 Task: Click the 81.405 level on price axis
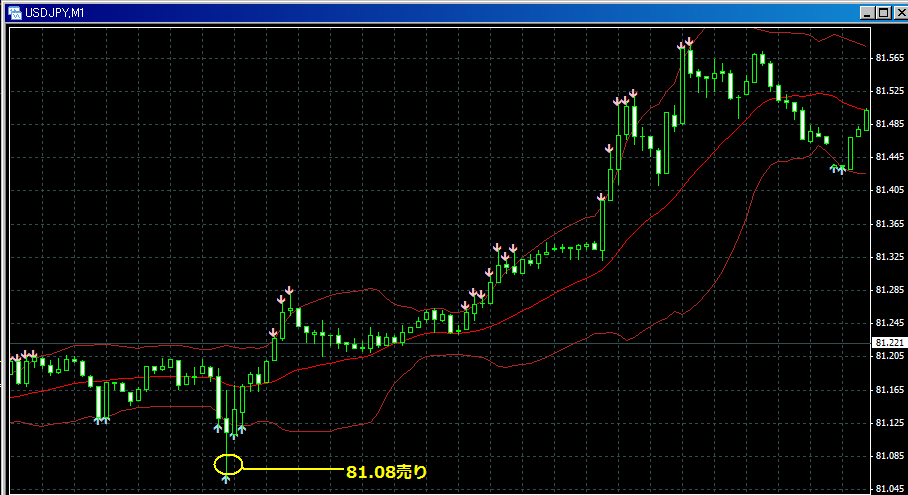click(x=888, y=190)
